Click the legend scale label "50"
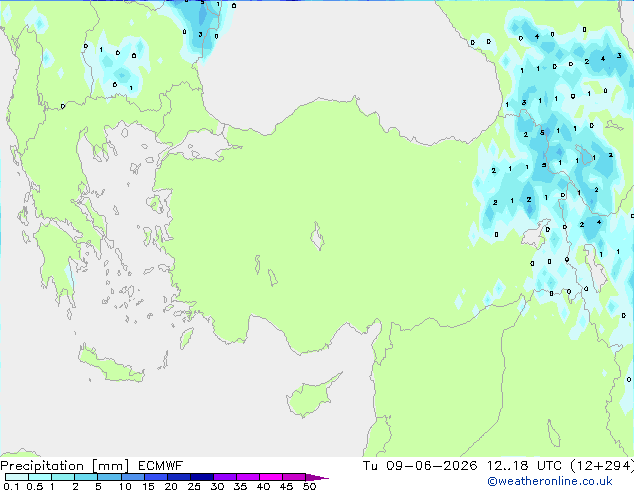 pos(310,486)
